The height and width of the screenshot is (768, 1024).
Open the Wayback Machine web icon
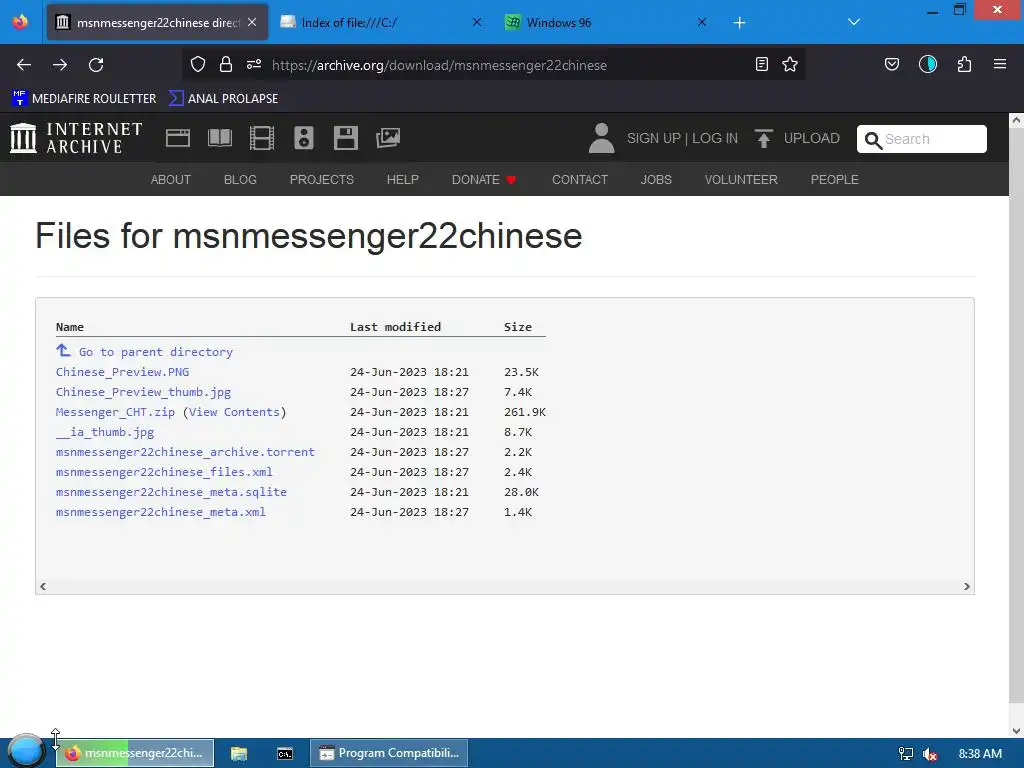[178, 138]
